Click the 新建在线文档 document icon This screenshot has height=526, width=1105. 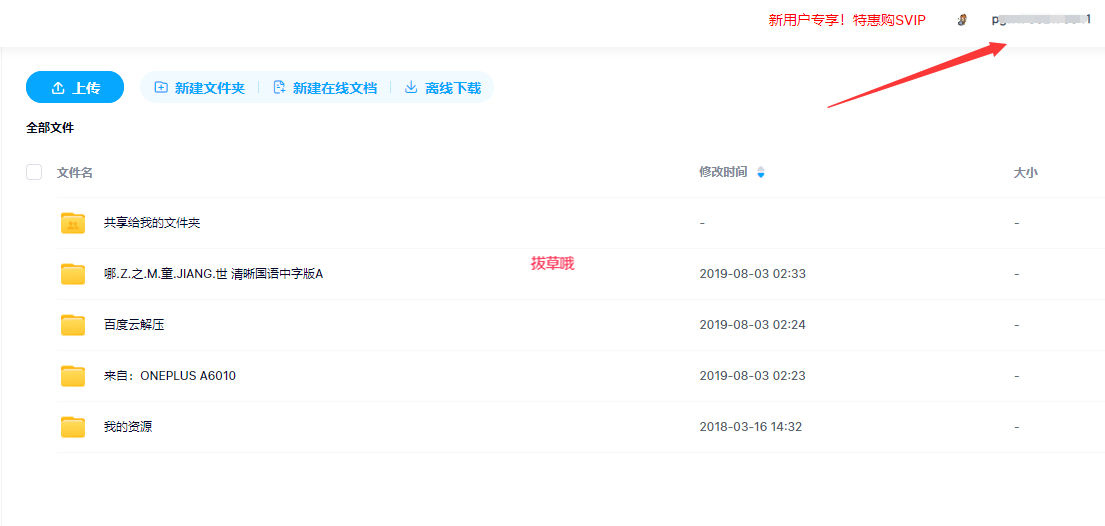tap(279, 88)
